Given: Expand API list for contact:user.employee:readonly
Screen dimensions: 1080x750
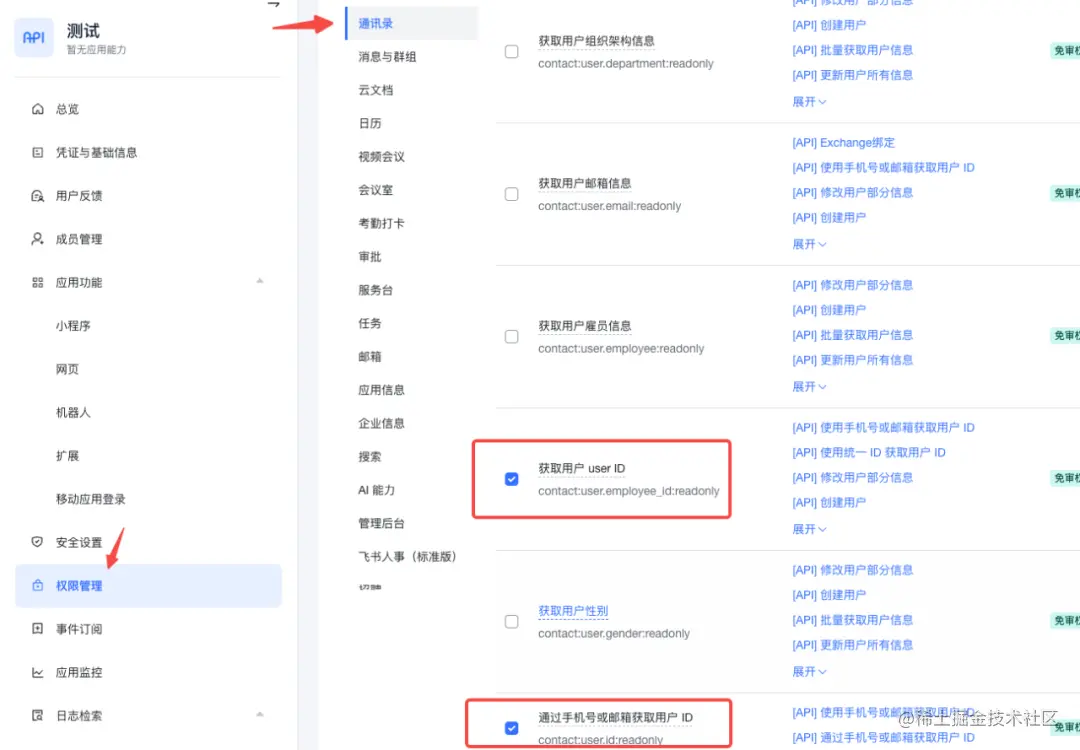Looking at the screenshot, I should (x=809, y=386).
